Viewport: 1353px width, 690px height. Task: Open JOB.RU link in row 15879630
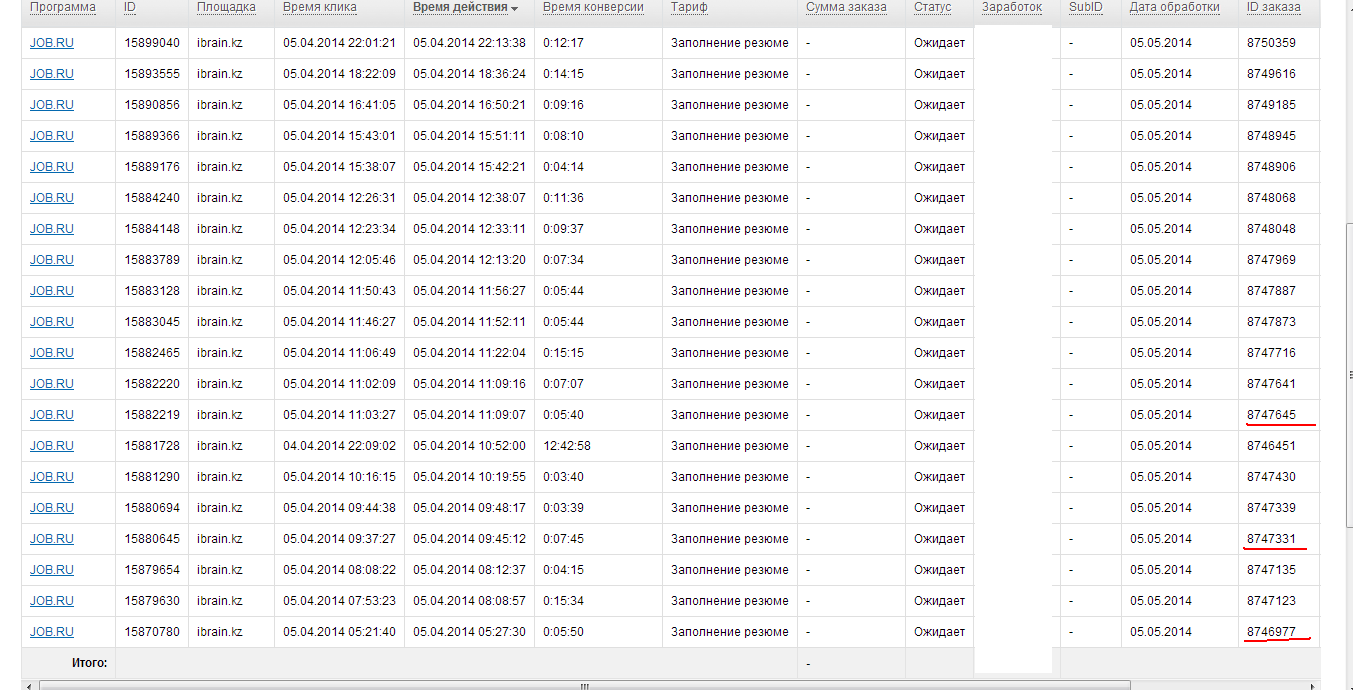click(x=52, y=601)
